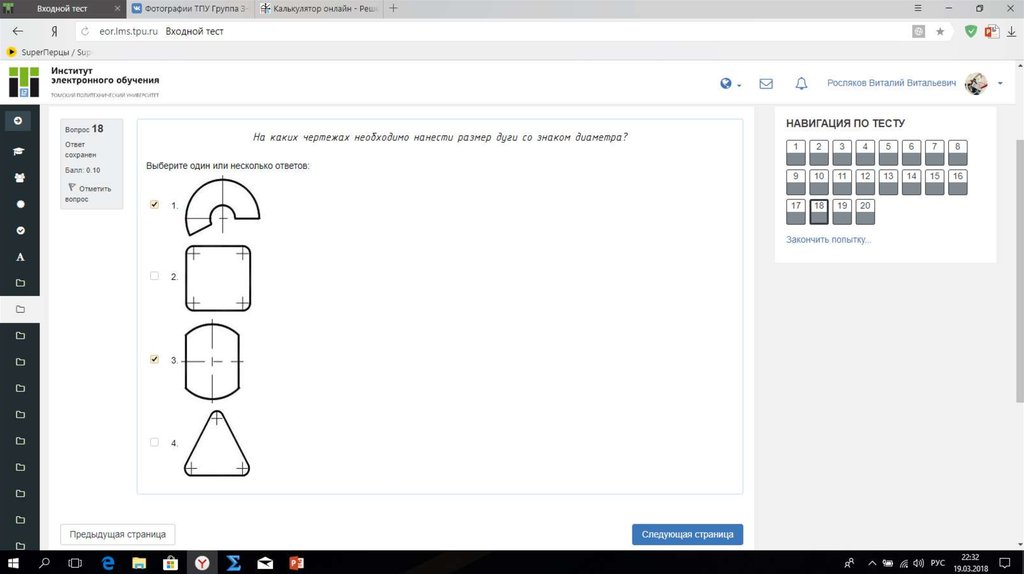
Task: Open the user profile dropdown arrow
Action: point(1000,84)
